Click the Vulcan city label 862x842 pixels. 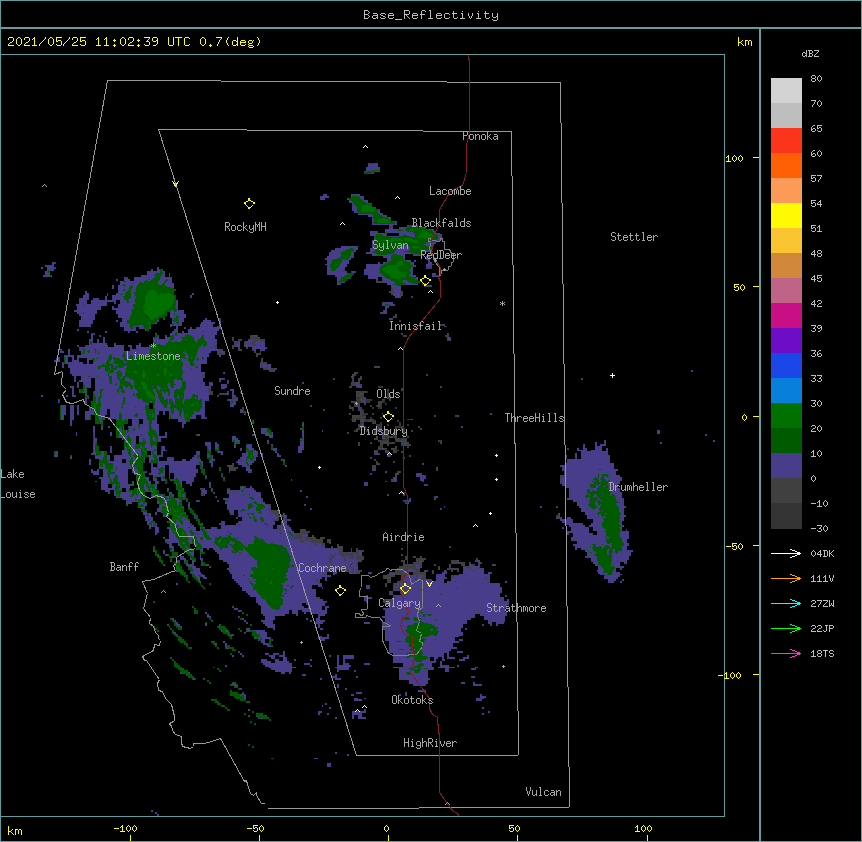point(543,792)
